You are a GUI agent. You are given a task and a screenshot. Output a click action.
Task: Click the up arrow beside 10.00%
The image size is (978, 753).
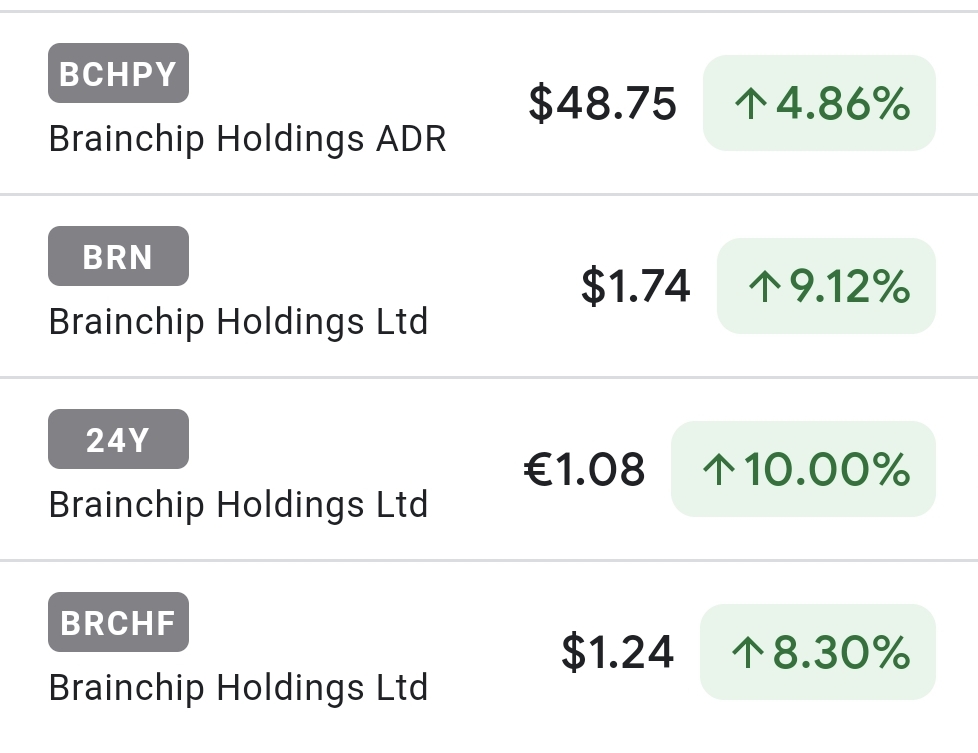pyautogui.click(x=718, y=470)
